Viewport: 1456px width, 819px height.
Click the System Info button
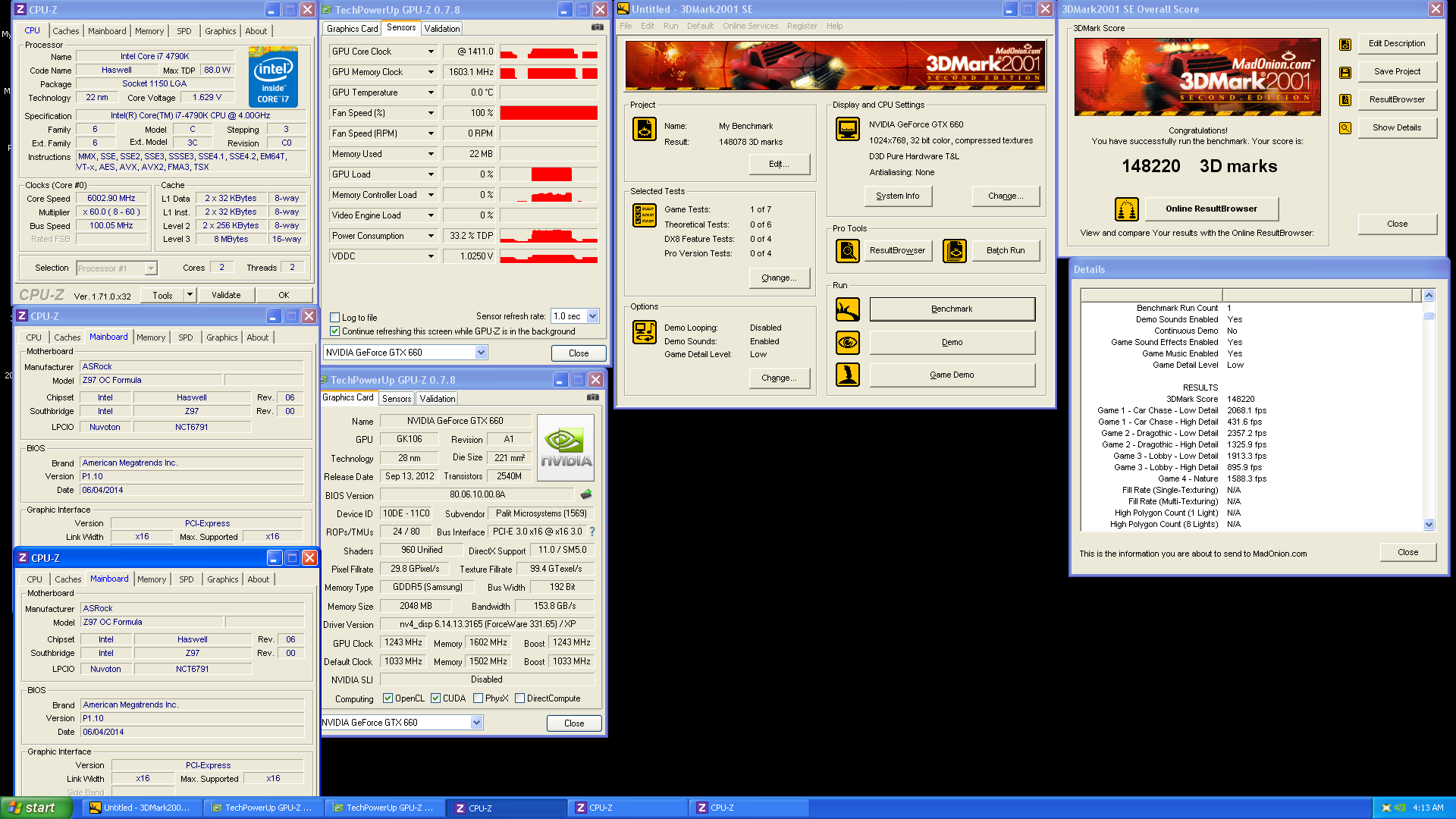[x=898, y=196]
